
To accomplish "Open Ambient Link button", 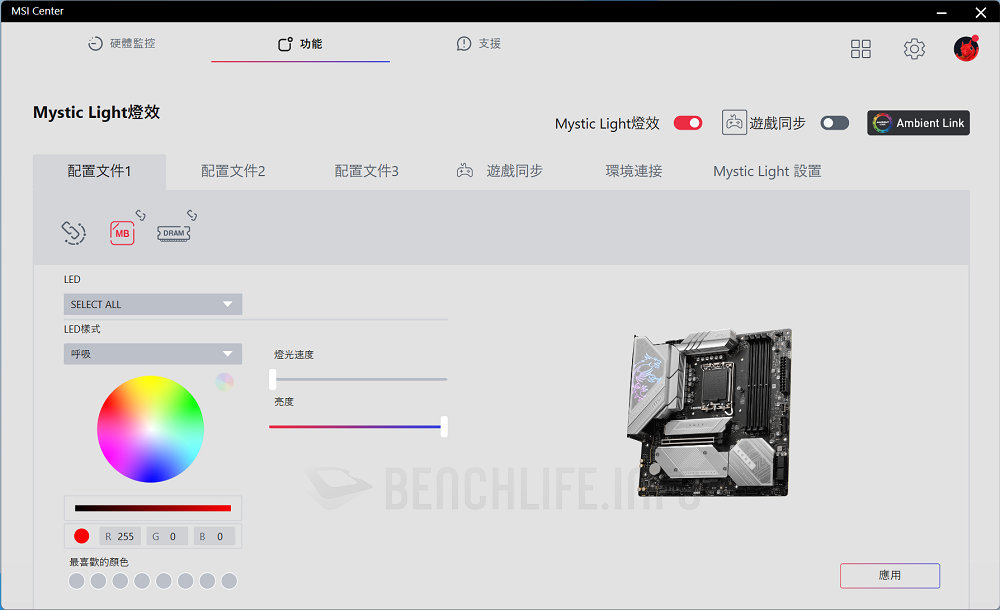I will coord(918,123).
